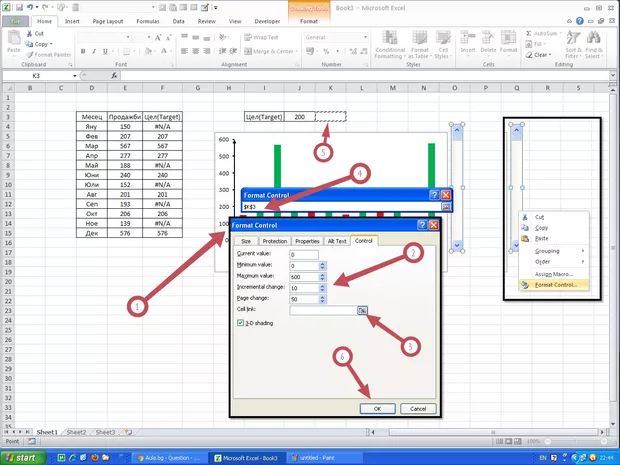620x465 pixels.
Task: Open the Cell Styles dropdown
Action: click(443, 45)
